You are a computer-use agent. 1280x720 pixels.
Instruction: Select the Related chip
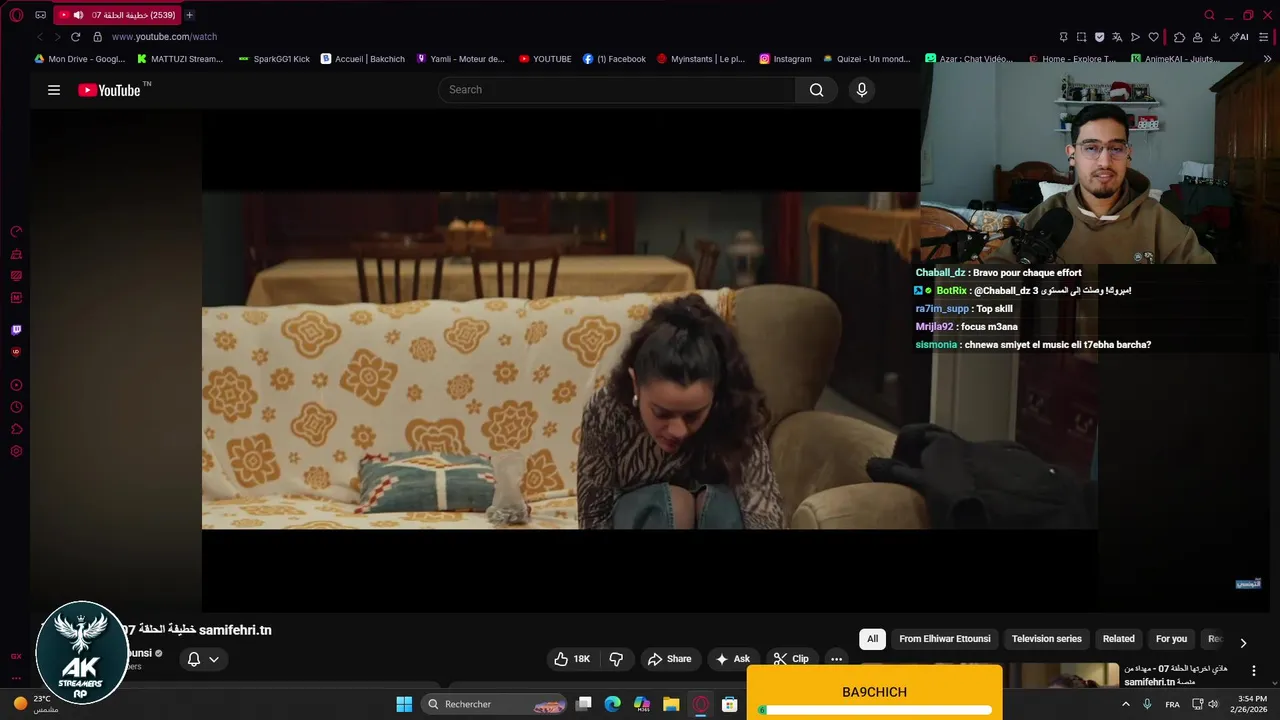[x=1118, y=639]
